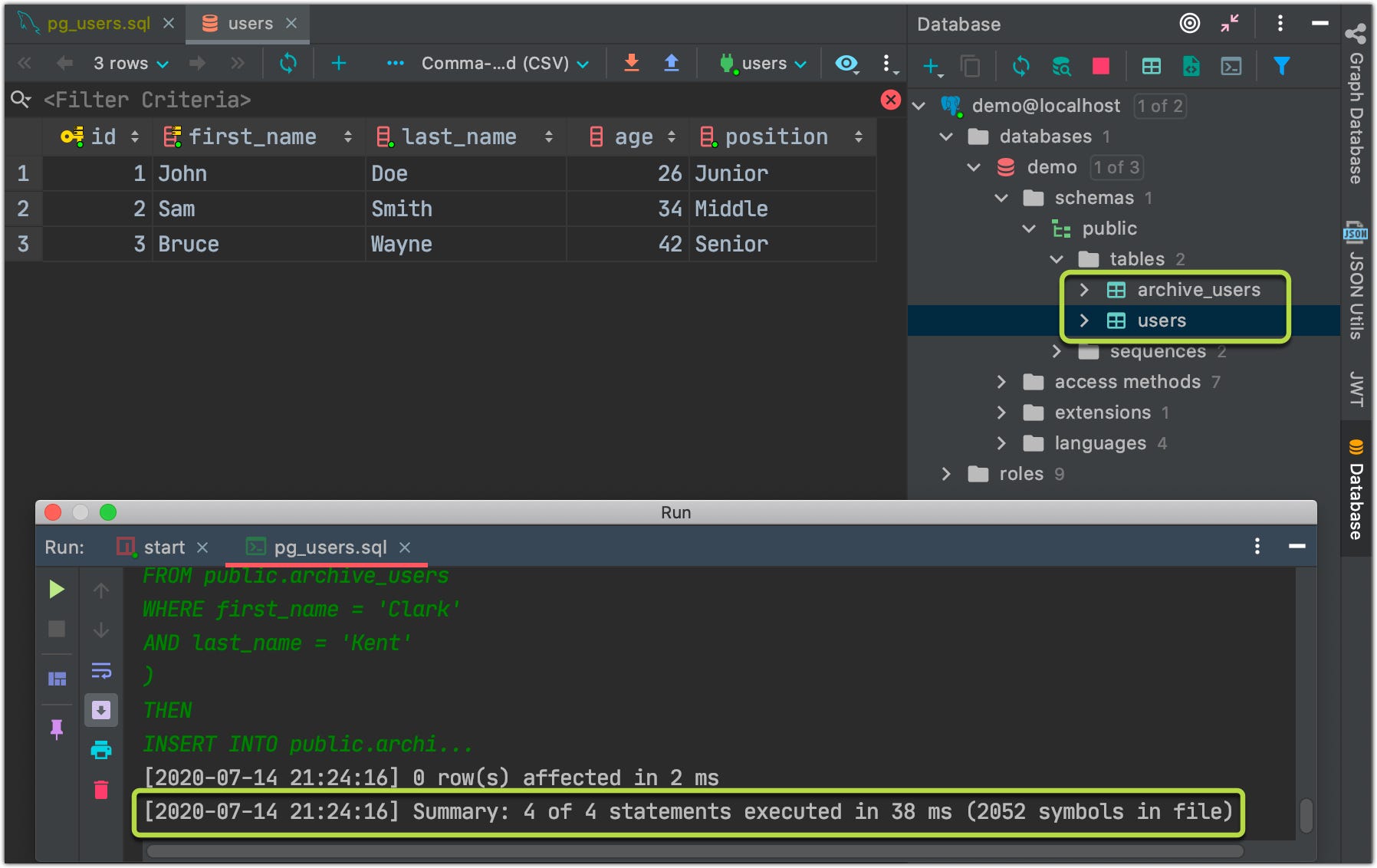Expand the languages folder
Screen dimensions: 1377x868
pyautogui.click(x=1001, y=443)
